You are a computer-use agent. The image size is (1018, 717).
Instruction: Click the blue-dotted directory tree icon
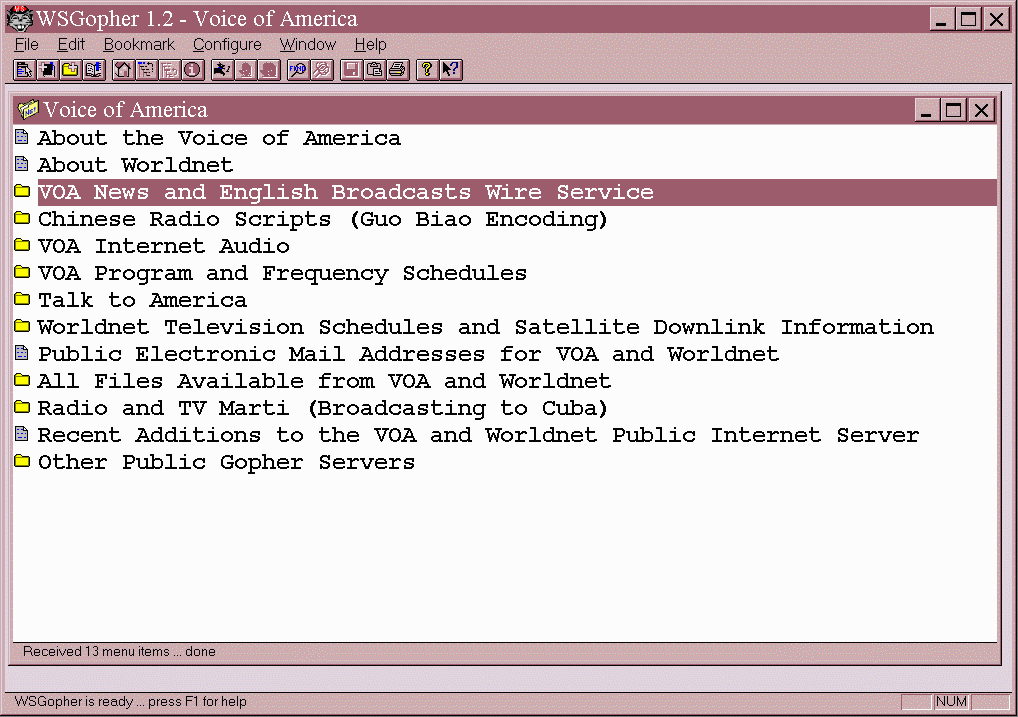pyautogui.click(x=147, y=69)
